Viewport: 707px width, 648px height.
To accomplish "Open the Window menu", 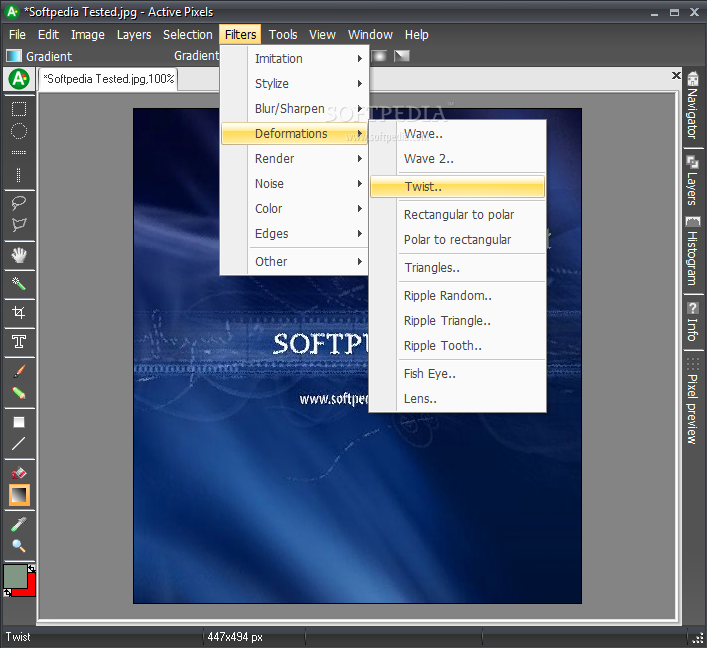I will pyautogui.click(x=370, y=35).
